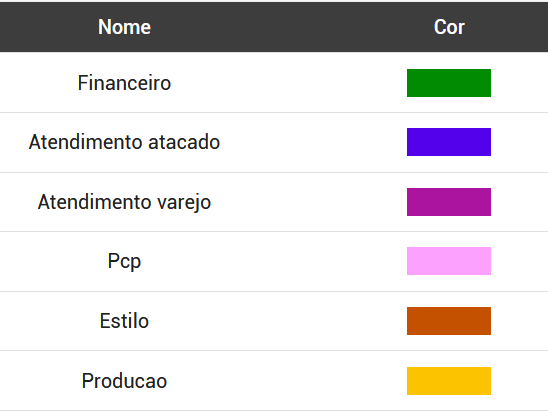Click the light pink Pcp color swatch
The width and height of the screenshot is (548, 411).
[x=449, y=261]
